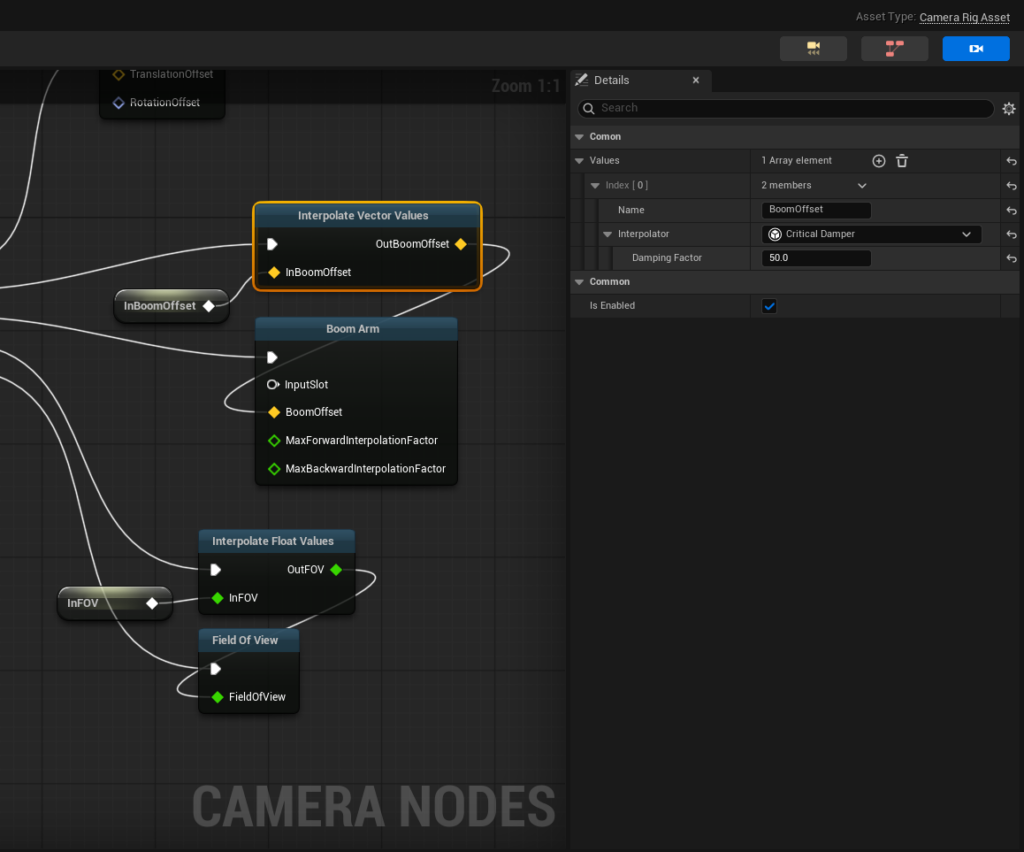
Task: Remove all Values array elements with trash icon
Action: coord(902,161)
